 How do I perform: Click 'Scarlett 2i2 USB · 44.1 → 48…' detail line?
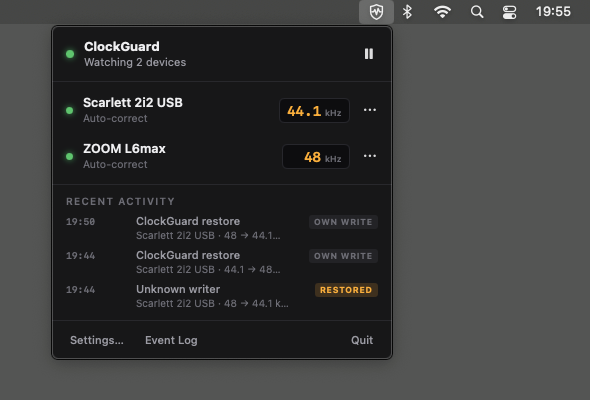[208, 270]
